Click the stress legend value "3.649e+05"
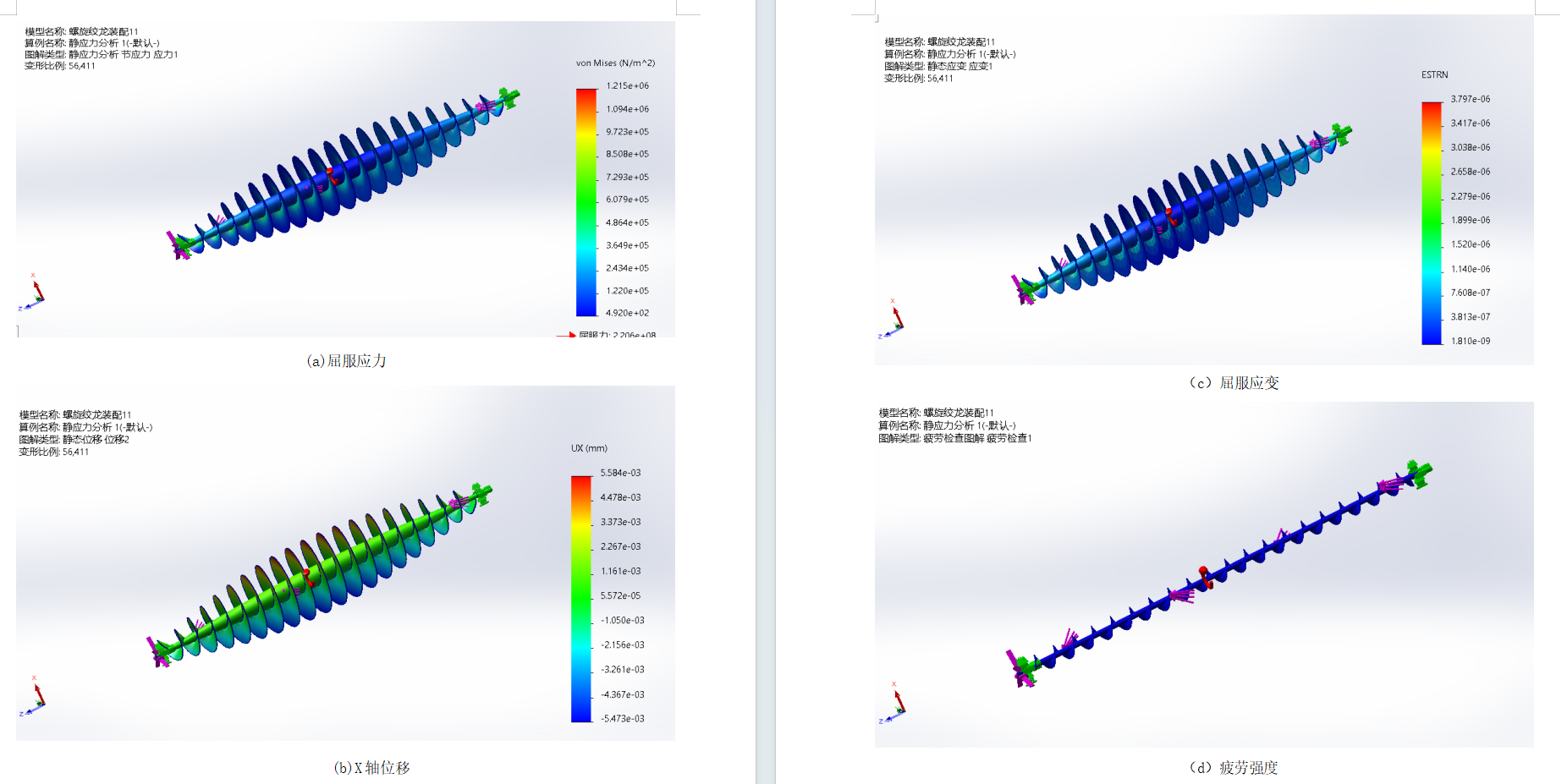Viewport: 1567px width, 784px height. coord(628,245)
